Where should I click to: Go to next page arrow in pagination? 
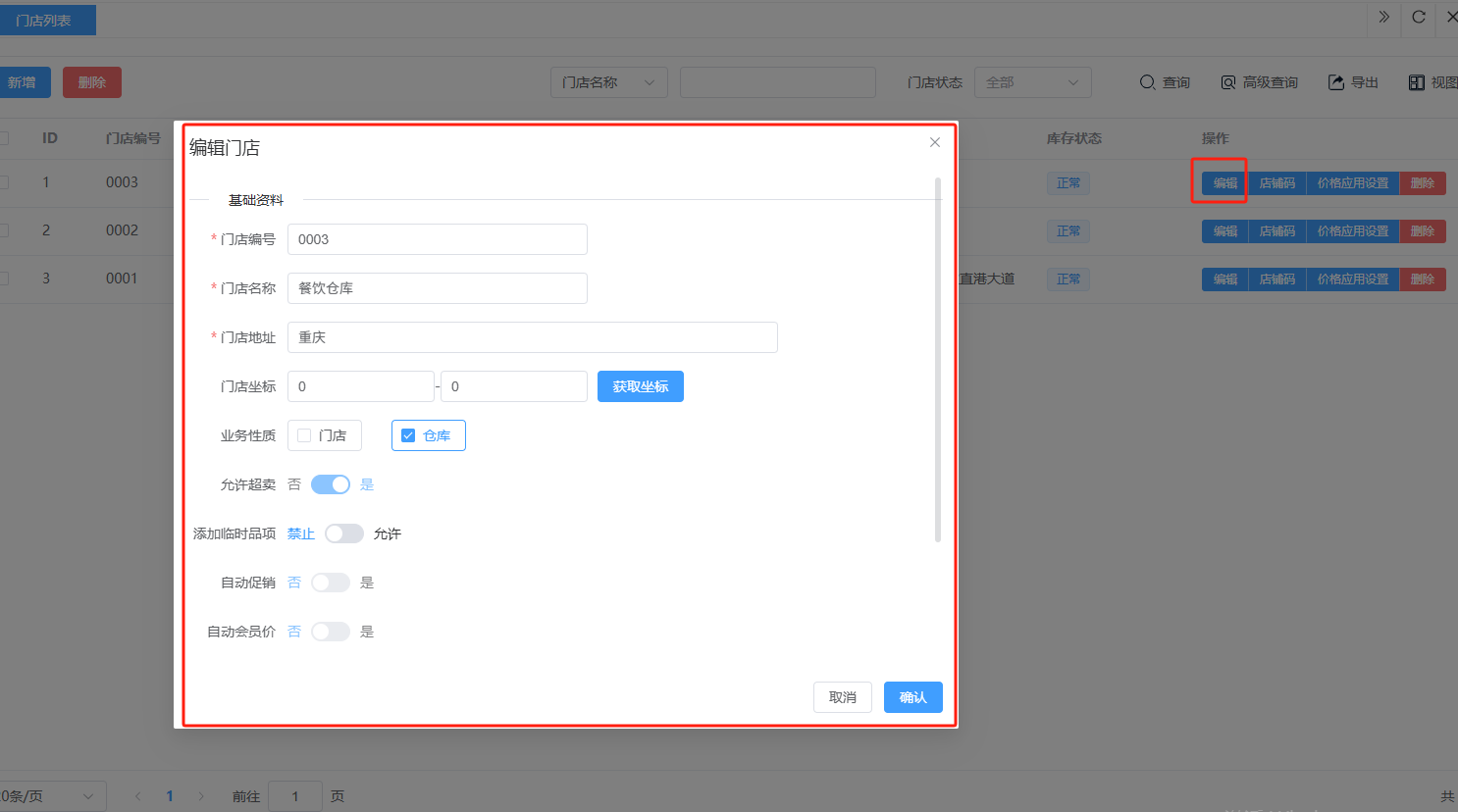(x=201, y=796)
